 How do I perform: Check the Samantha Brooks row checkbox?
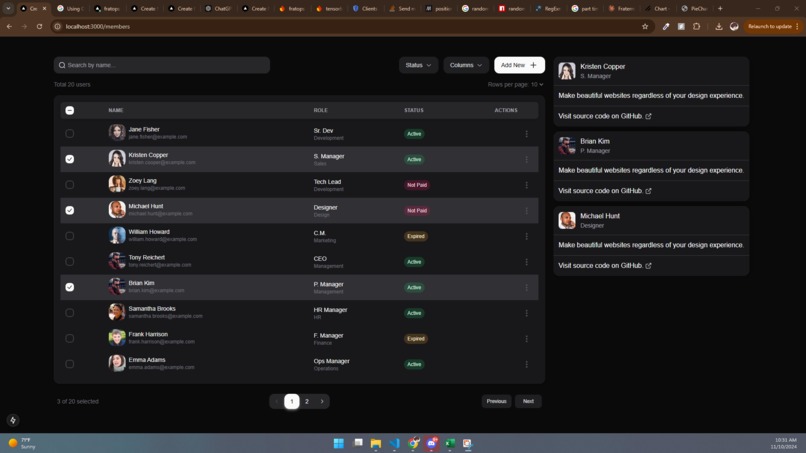pyautogui.click(x=69, y=313)
